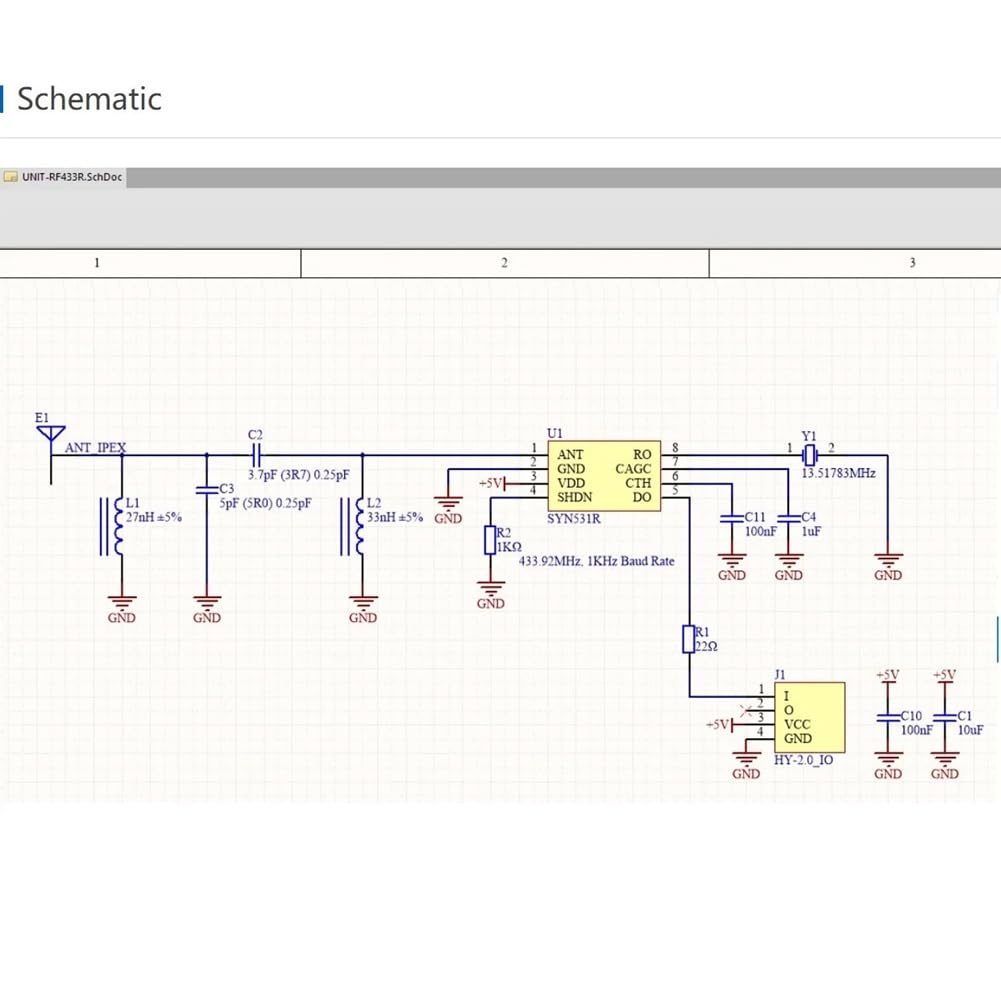Click the HY-2.0_IO connector label
This screenshot has width=1001, height=1001.
coord(804,760)
